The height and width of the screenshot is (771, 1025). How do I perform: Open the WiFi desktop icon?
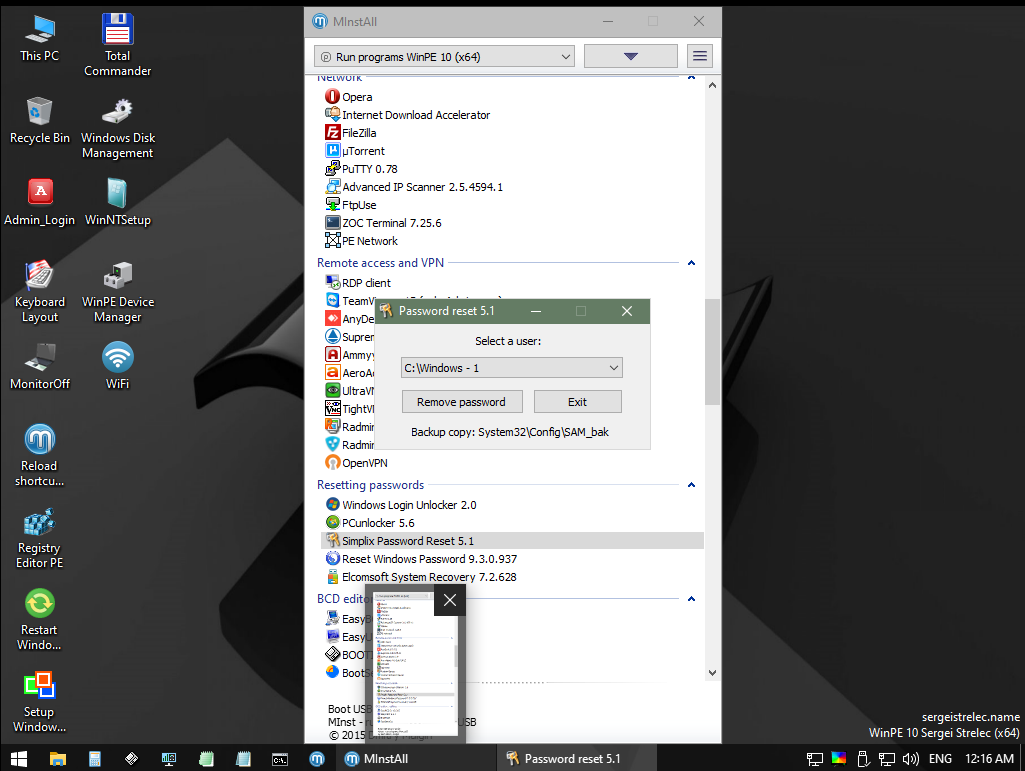(118, 366)
